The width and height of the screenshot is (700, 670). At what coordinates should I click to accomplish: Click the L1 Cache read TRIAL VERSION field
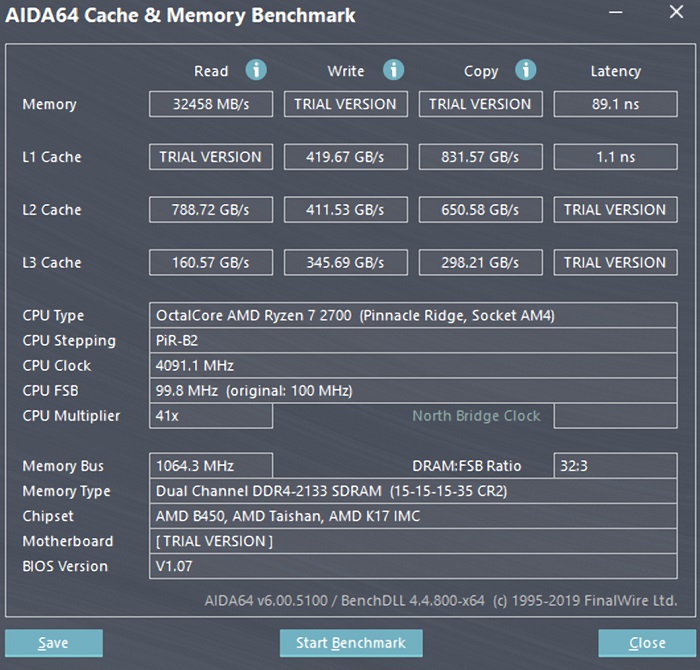click(x=211, y=157)
